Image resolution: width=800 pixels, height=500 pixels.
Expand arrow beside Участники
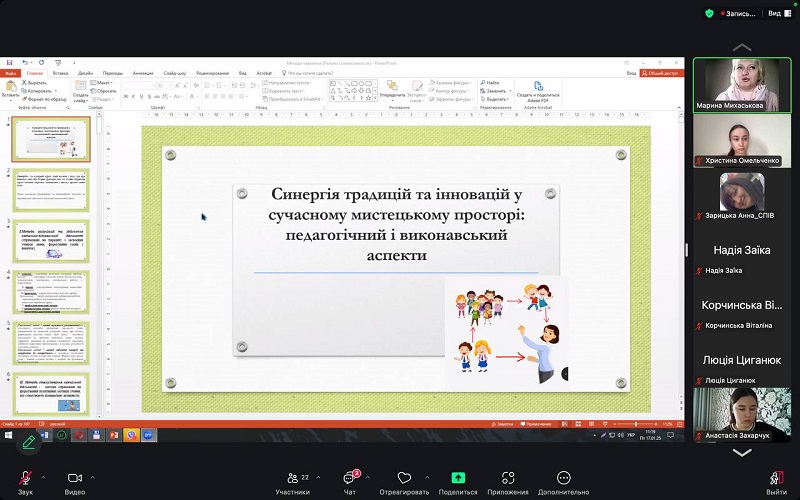click(x=318, y=478)
